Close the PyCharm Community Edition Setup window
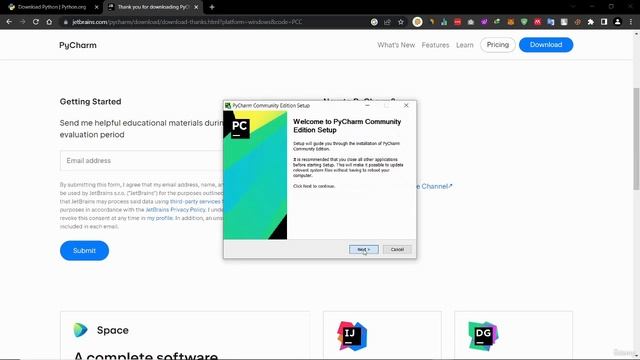 pos(406,105)
